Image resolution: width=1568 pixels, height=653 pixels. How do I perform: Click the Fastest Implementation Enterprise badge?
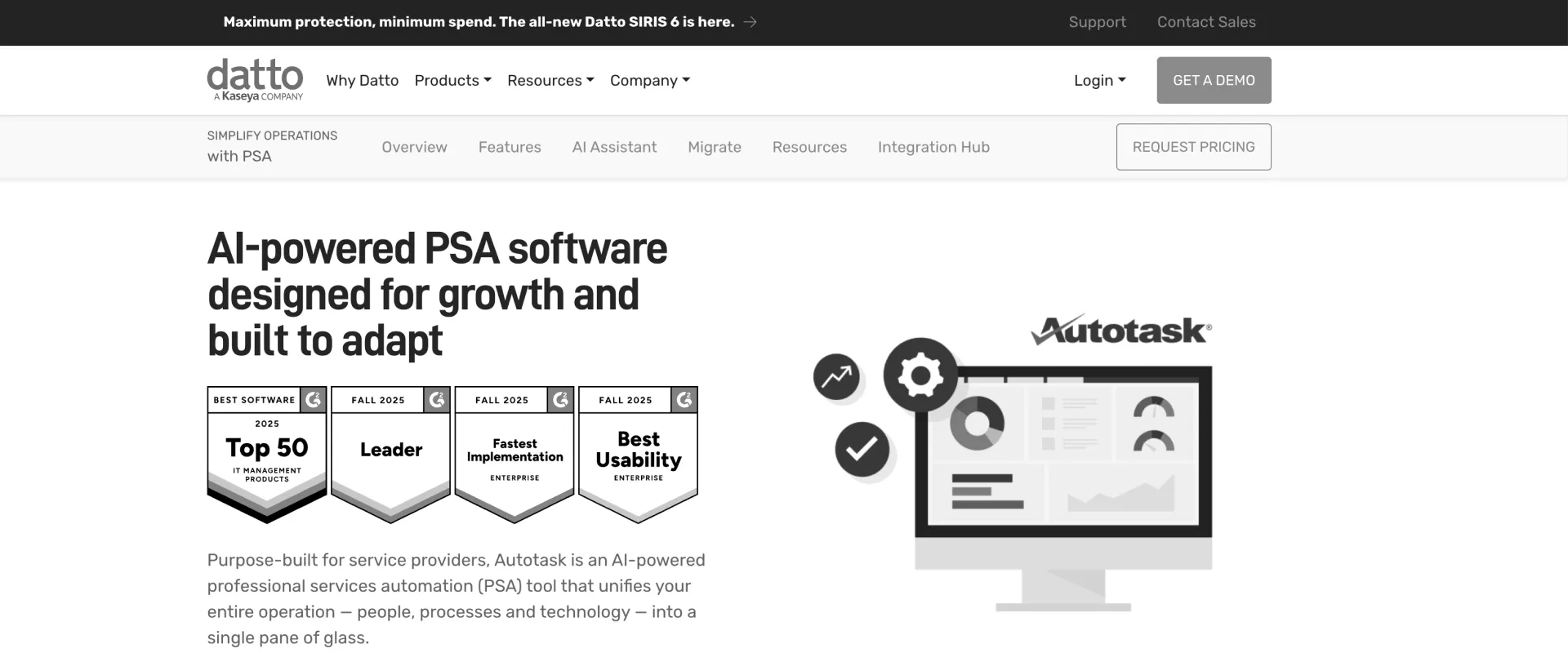click(x=514, y=455)
